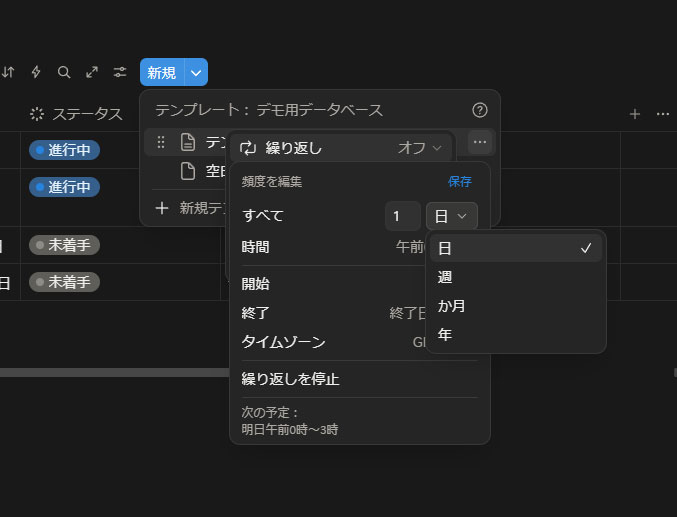The image size is (677, 517).
Task: Open the 繰り返し オフ dropdown
Action: [x=420, y=148]
